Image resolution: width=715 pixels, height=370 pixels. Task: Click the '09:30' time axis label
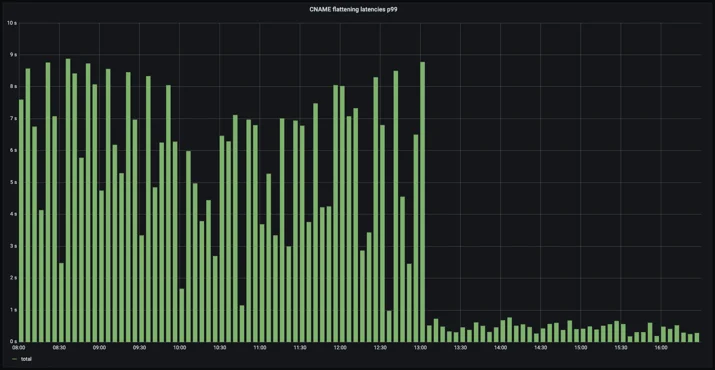(x=139, y=348)
